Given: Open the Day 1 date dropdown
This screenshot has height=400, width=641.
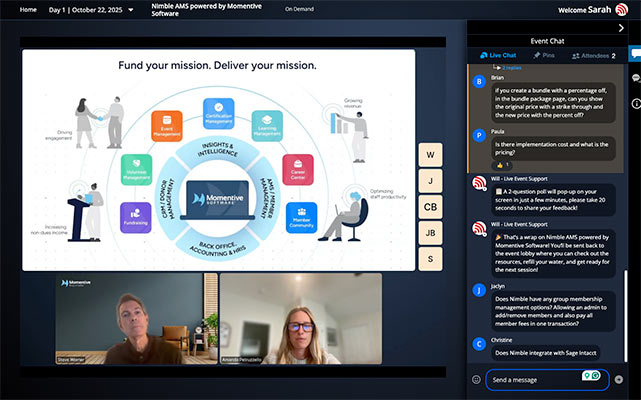Looking at the screenshot, I should pyautogui.click(x=91, y=10).
